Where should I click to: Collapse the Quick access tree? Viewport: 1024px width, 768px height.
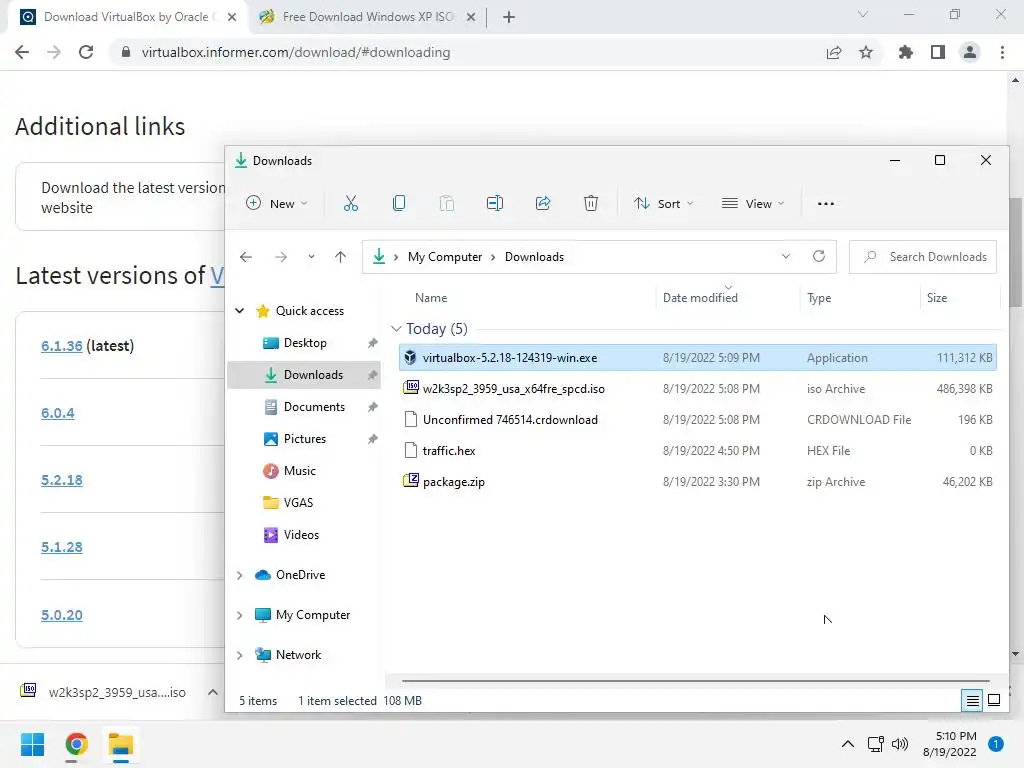click(240, 311)
